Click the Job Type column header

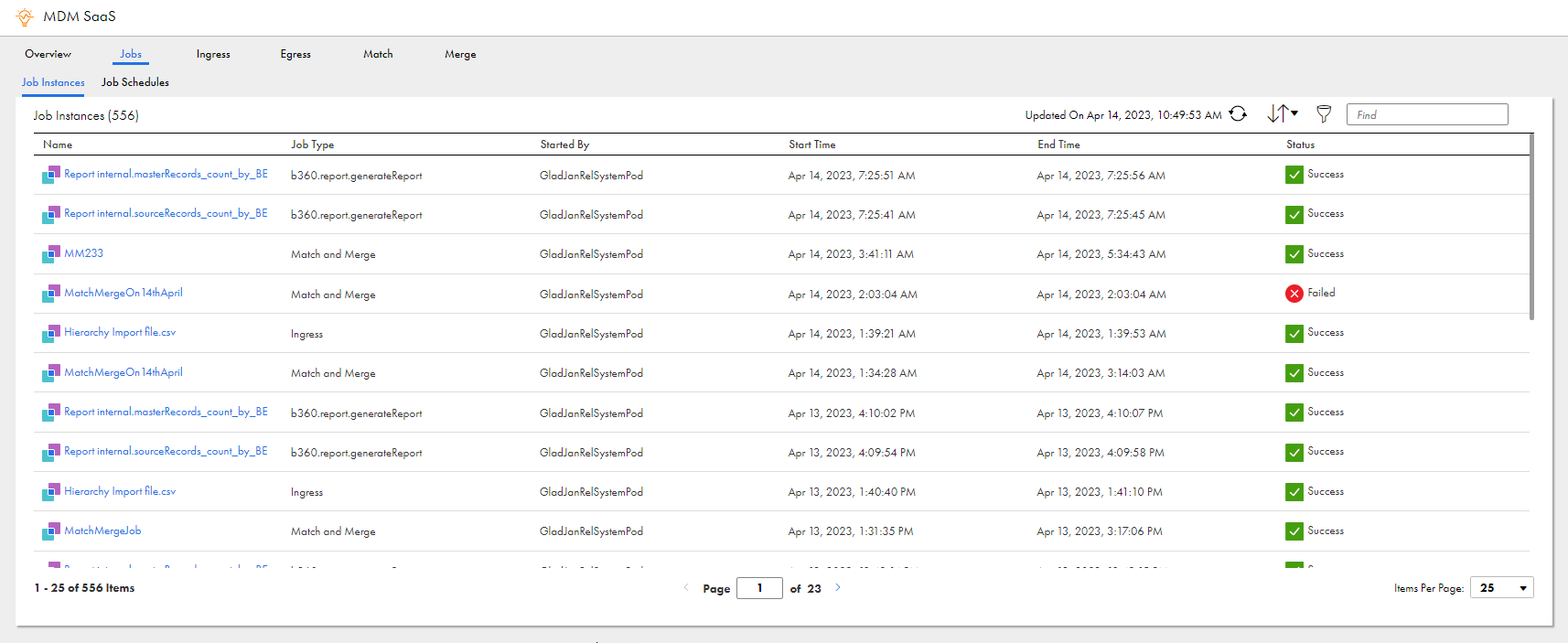click(x=312, y=145)
